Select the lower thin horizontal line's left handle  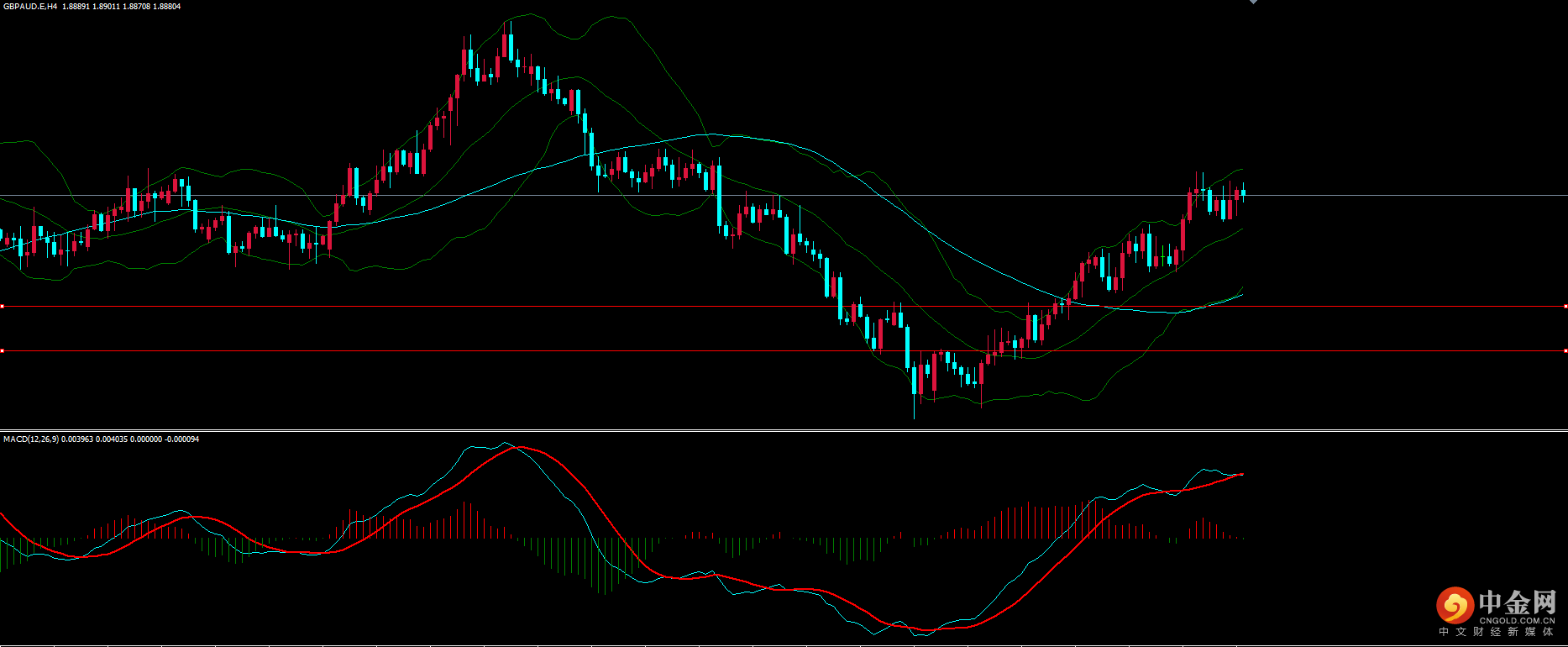(2, 350)
